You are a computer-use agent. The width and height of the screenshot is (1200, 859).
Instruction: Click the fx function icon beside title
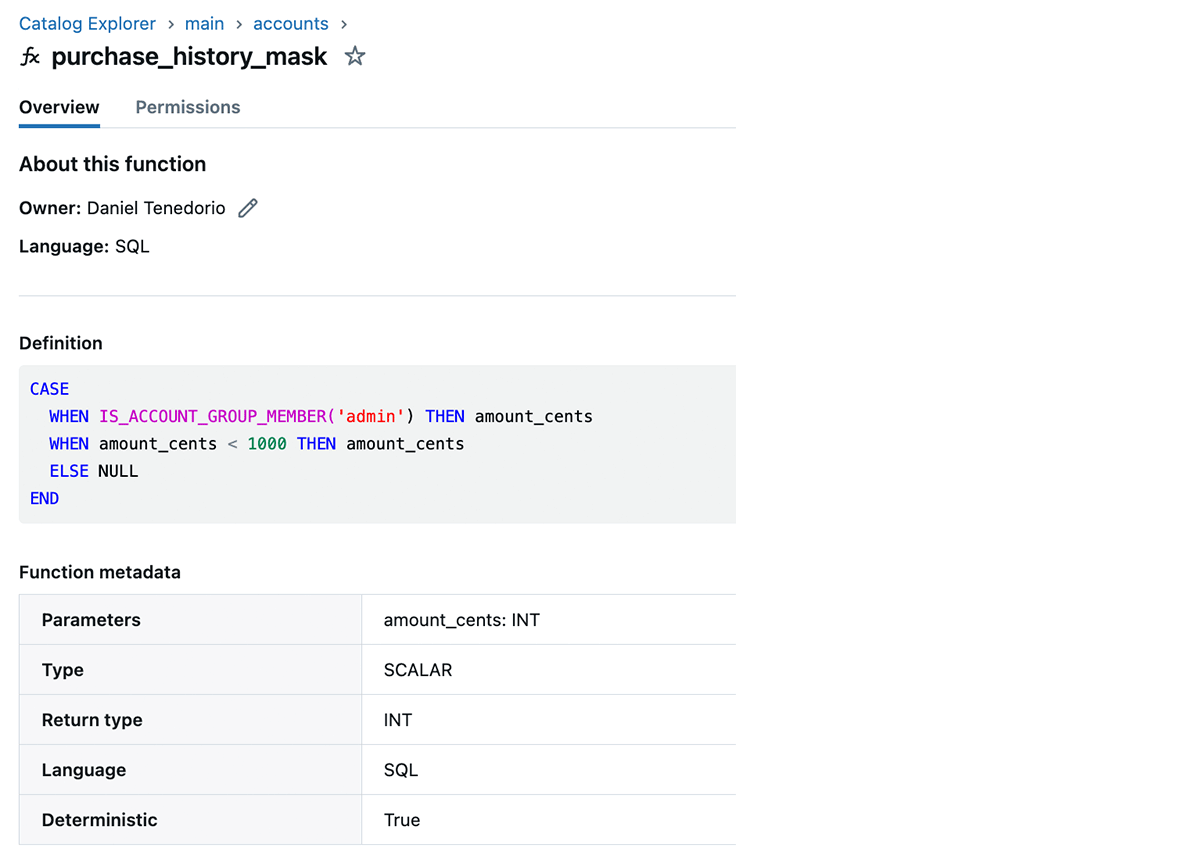(31, 57)
